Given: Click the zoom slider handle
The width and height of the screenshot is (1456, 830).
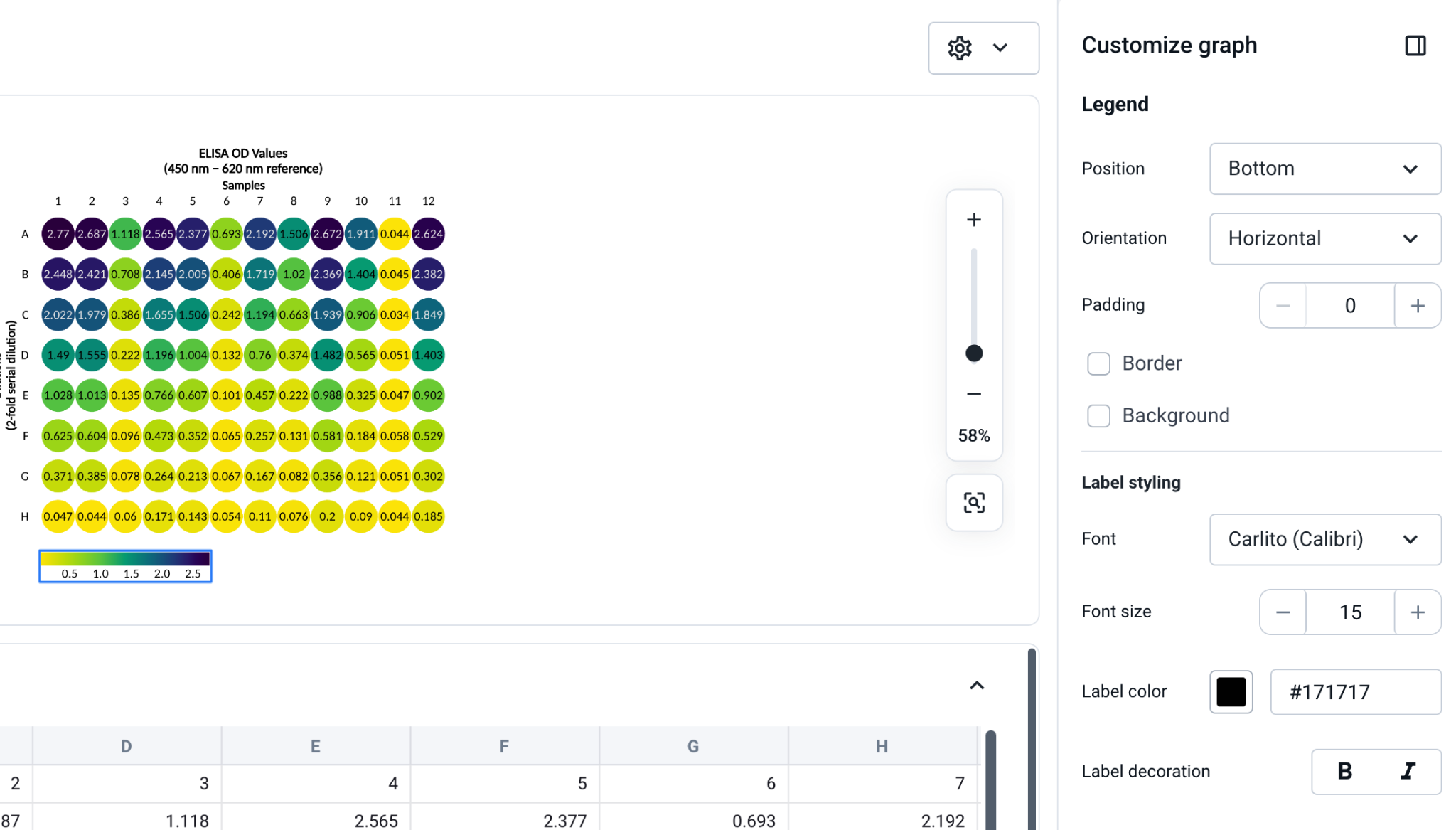Looking at the screenshot, I should [x=974, y=353].
